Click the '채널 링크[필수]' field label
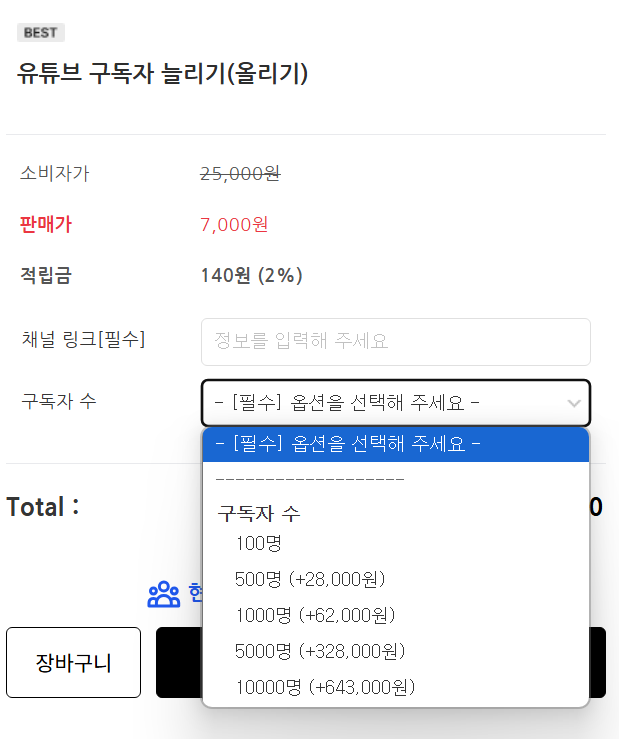This screenshot has width=619, height=739. (83, 339)
